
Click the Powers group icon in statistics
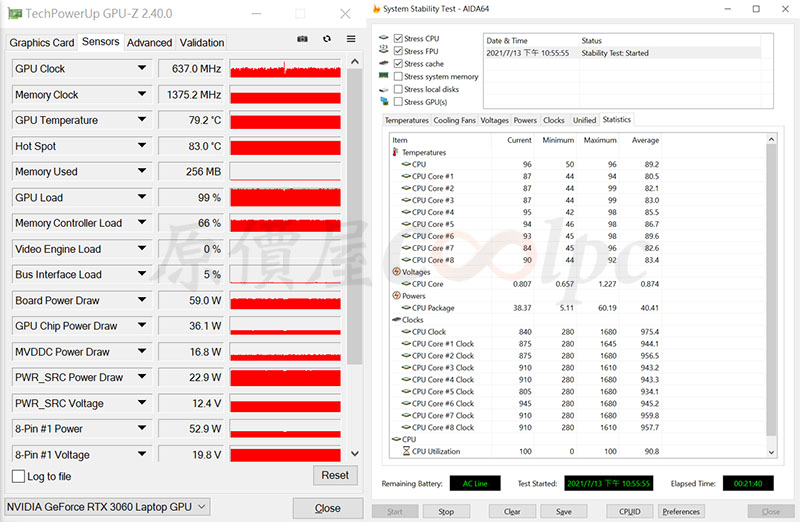tap(396, 295)
